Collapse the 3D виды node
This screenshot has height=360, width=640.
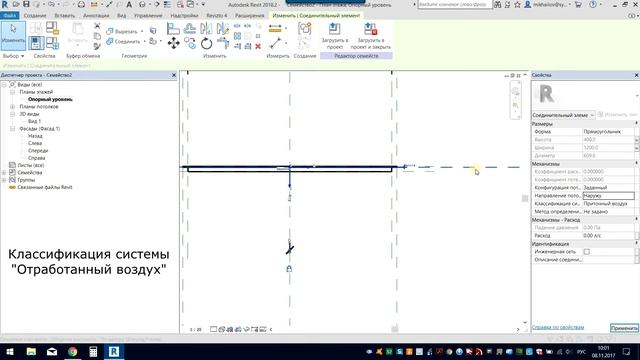pyautogui.click(x=12, y=114)
